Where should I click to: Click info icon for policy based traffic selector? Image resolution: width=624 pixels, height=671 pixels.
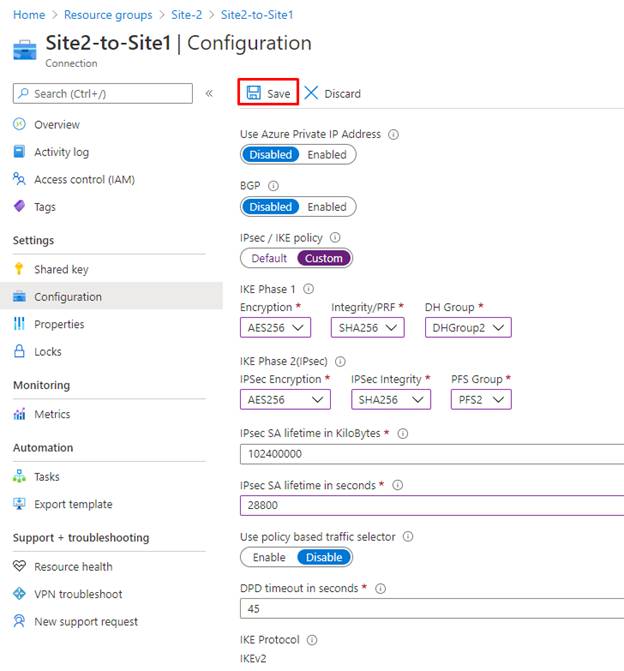click(408, 537)
